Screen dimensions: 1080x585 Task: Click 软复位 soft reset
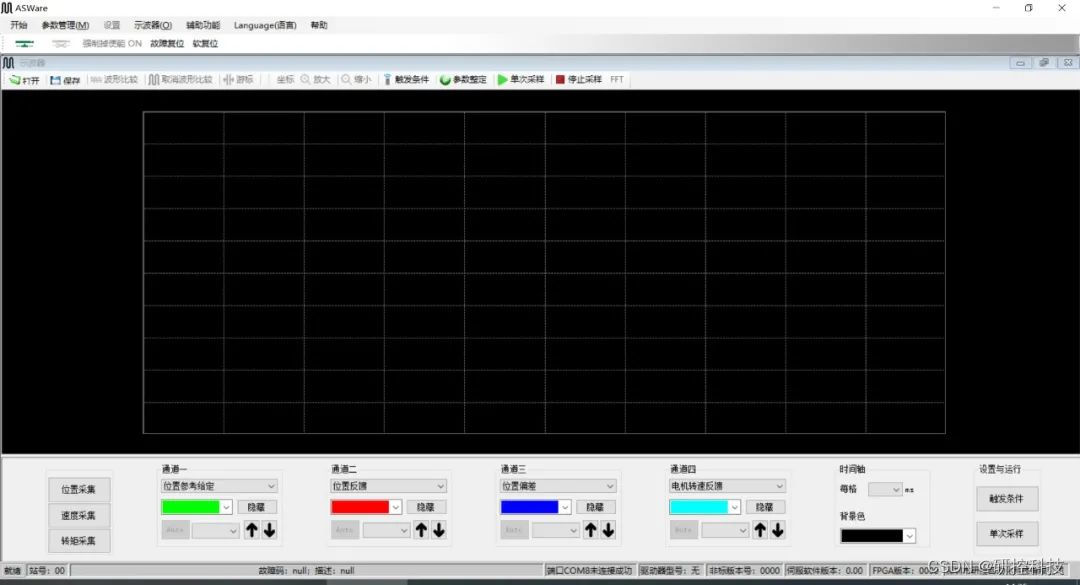pos(205,43)
